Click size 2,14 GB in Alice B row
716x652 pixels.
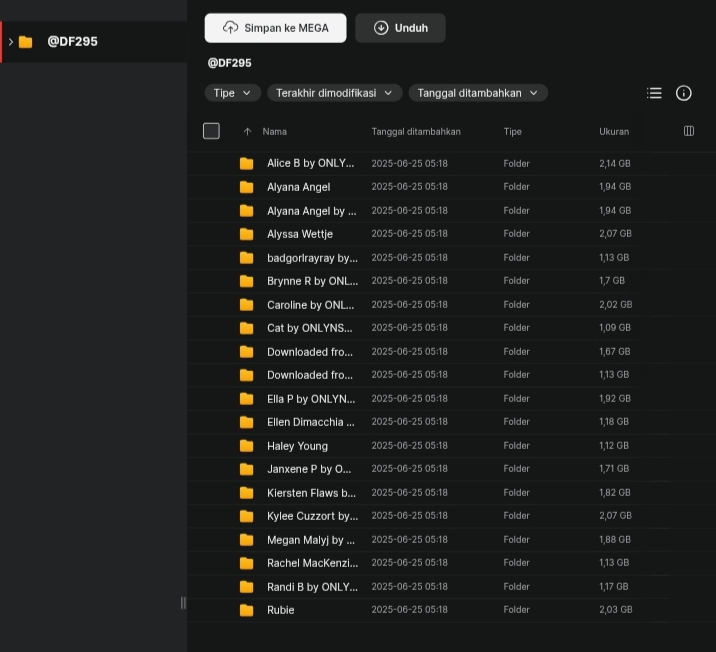pyautogui.click(x=615, y=163)
